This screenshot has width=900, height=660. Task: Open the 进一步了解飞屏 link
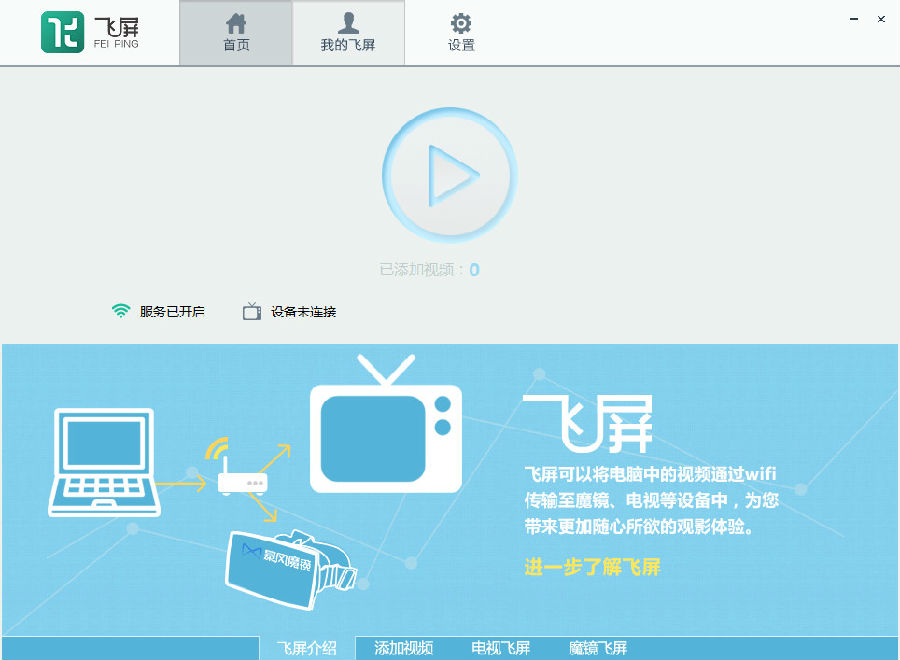click(592, 567)
